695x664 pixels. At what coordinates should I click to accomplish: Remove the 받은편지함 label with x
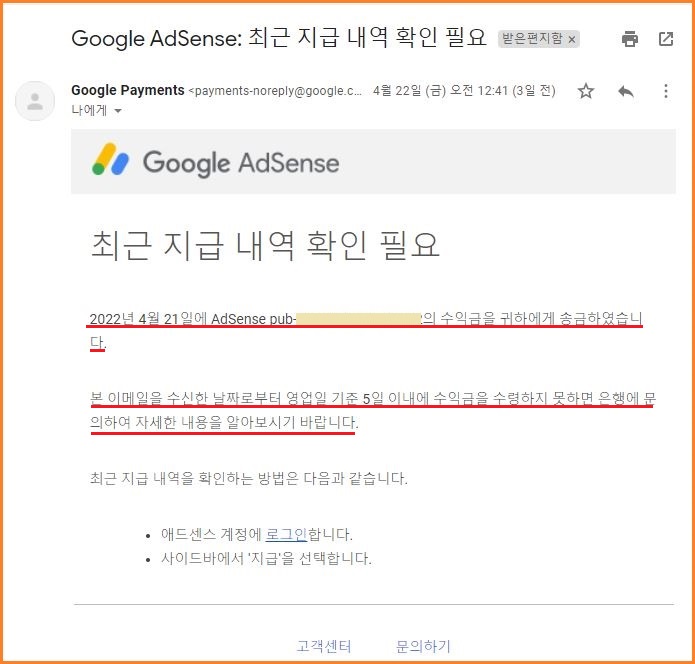point(572,39)
